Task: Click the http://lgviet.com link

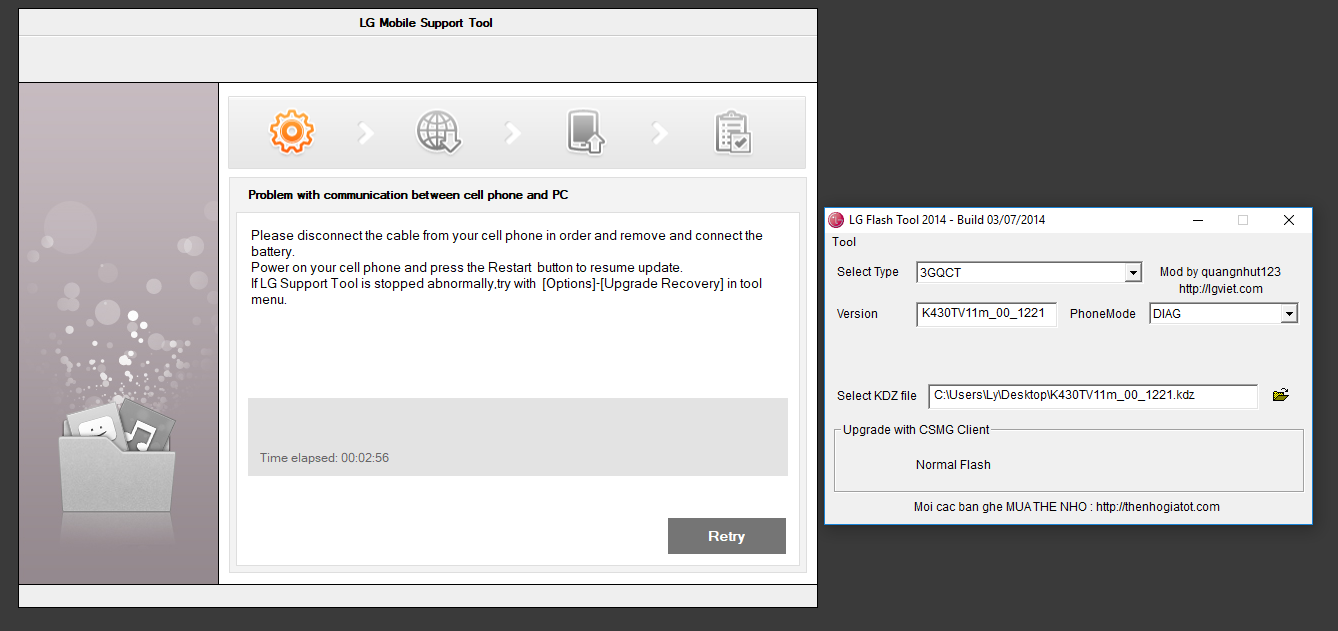Action: [1220, 289]
